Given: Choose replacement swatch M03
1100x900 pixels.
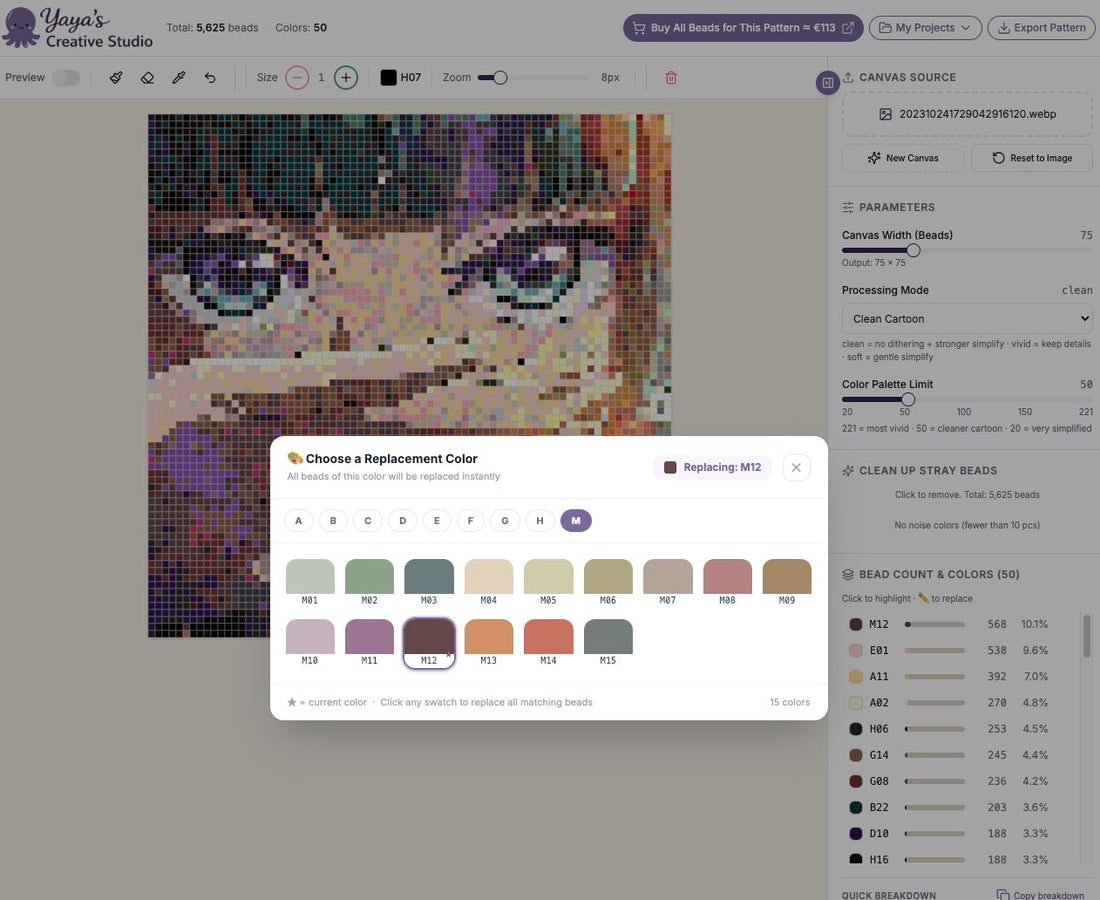Looking at the screenshot, I should pos(429,582).
